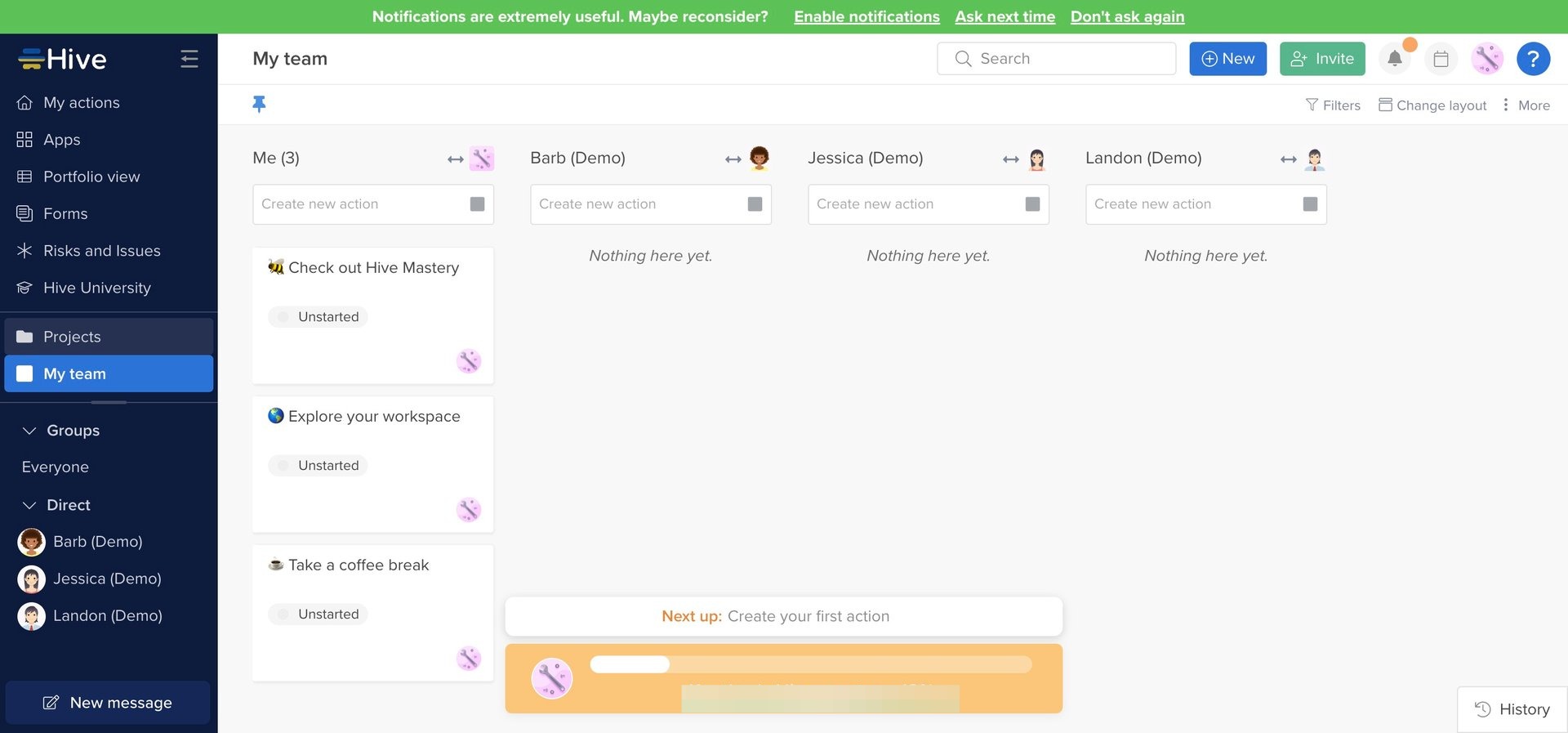
Task: Click Enable notifications link
Action: [866, 16]
